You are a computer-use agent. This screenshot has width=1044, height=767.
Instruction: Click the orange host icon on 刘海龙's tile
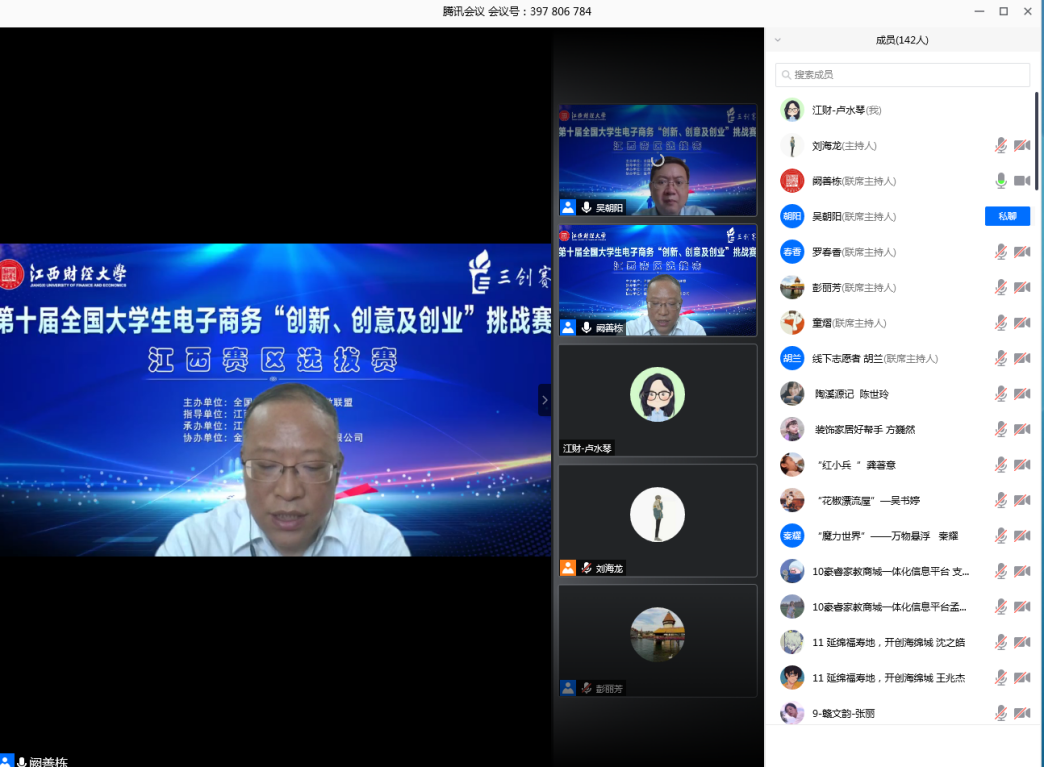pyautogui.click(x=568, y=568)
